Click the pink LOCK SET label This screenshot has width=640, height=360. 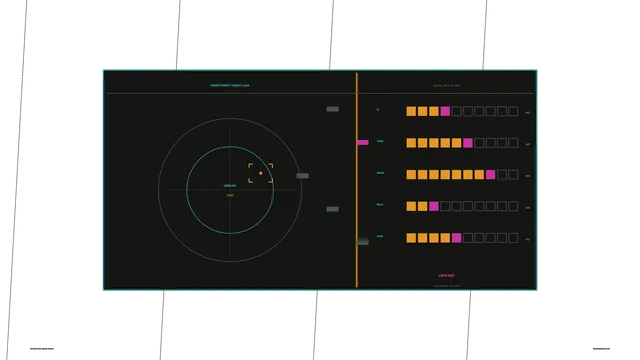click(x=447, y=276)
